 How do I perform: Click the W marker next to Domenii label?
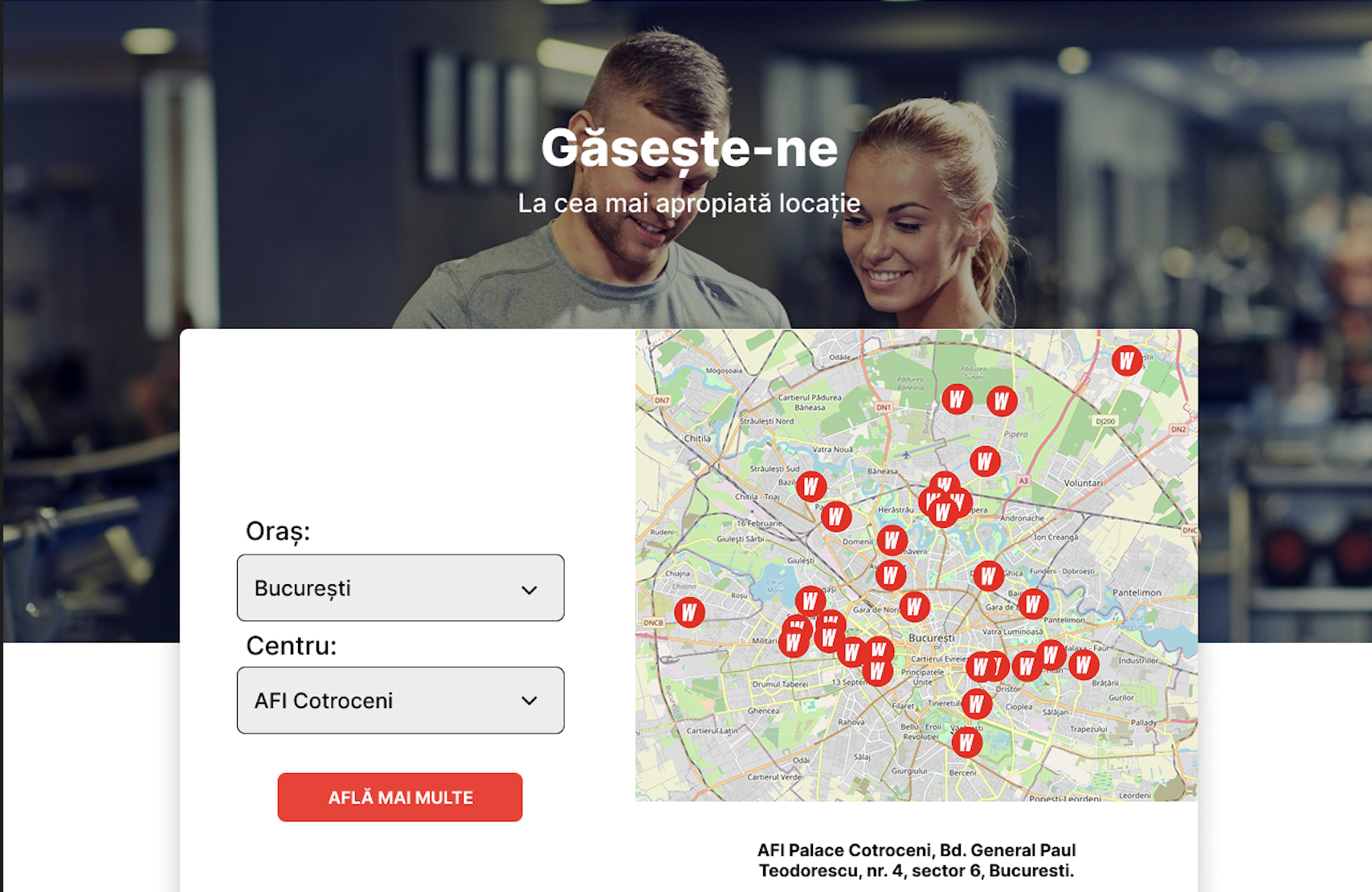[892, 541]
